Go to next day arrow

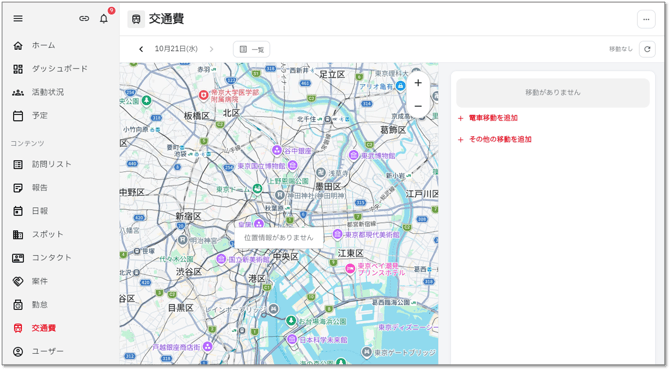[211, 49]
